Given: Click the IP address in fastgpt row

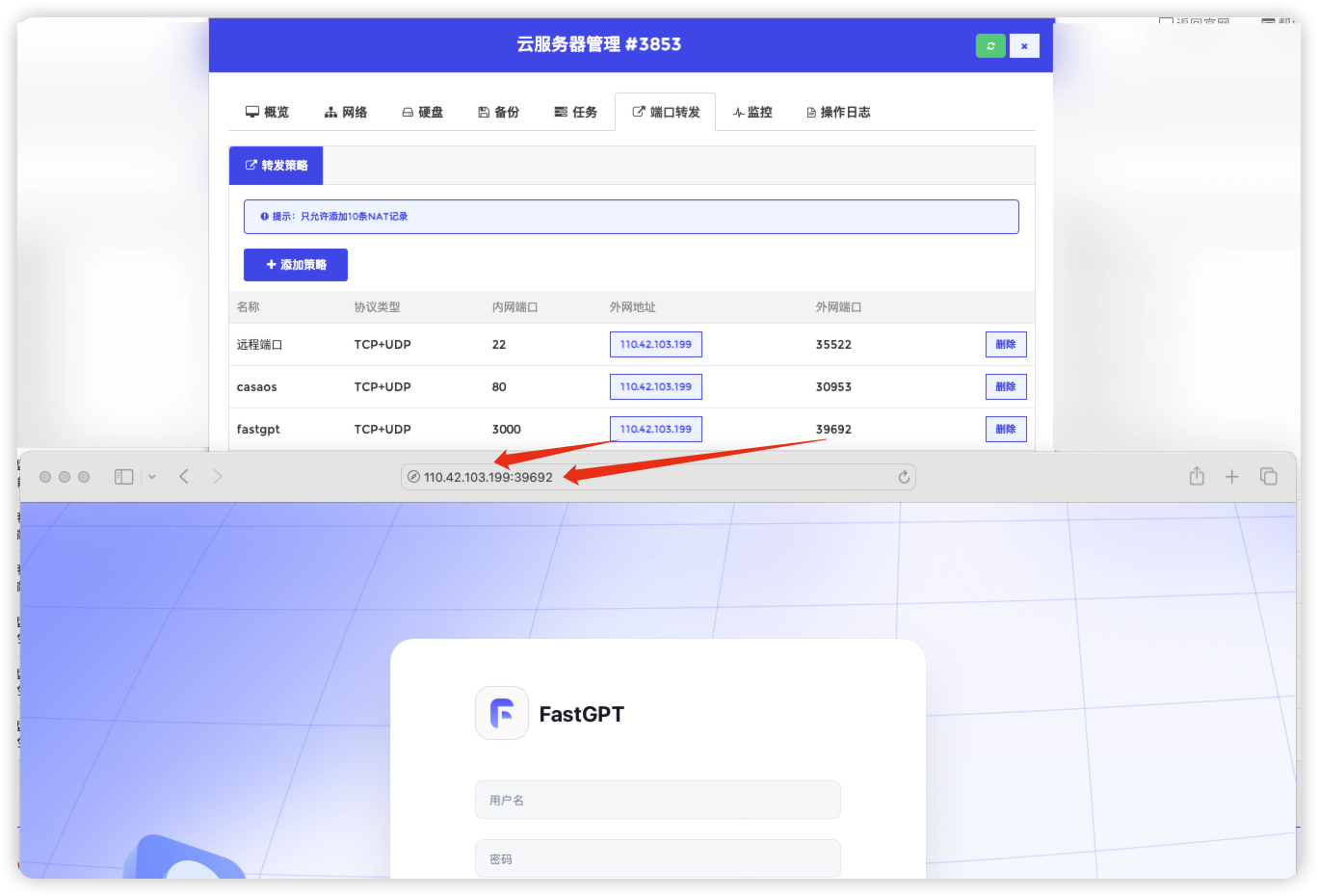Looking at the screenshot, I should point(656,429).
